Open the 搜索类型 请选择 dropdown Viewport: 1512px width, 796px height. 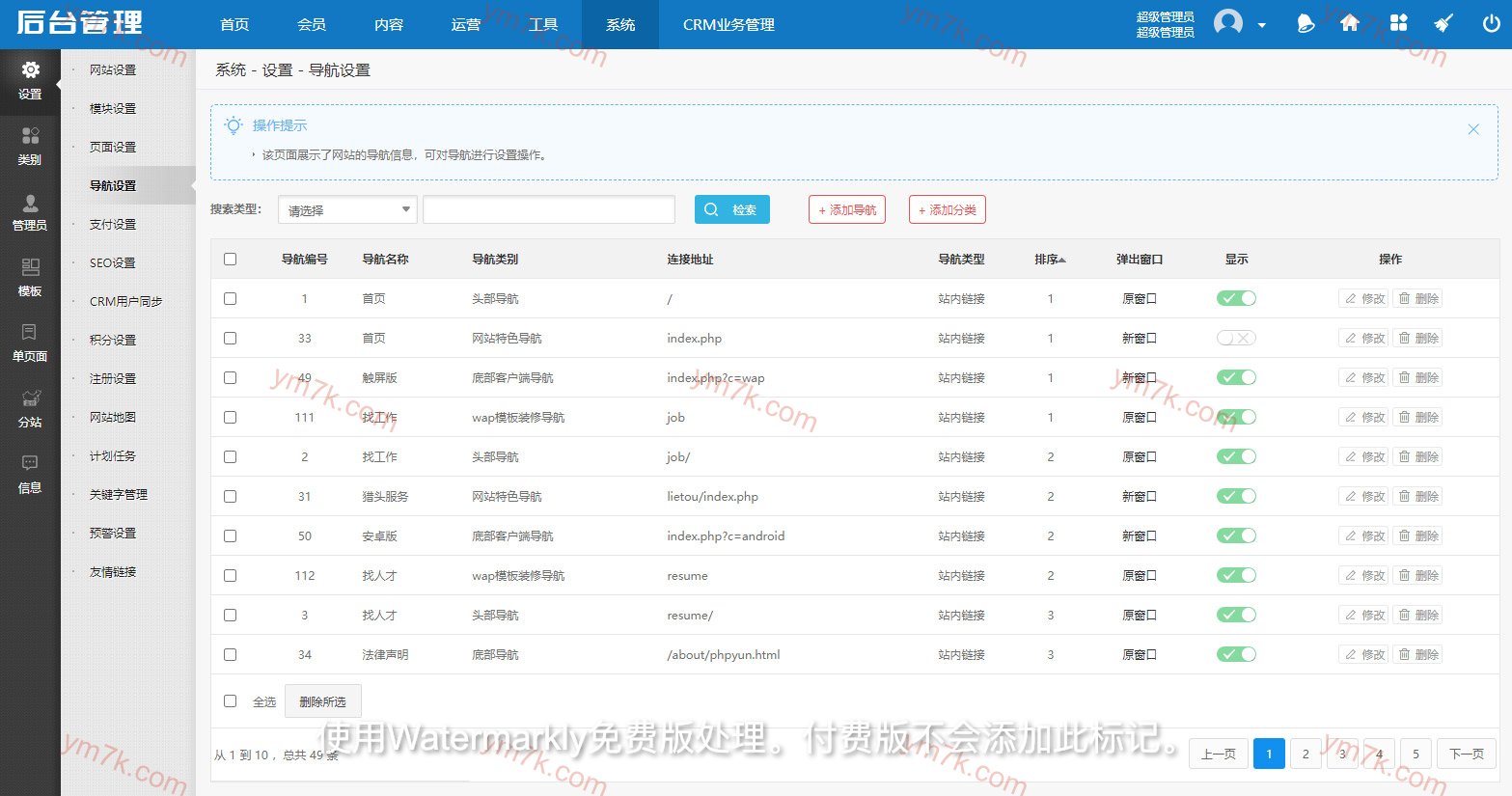[347, 209]
